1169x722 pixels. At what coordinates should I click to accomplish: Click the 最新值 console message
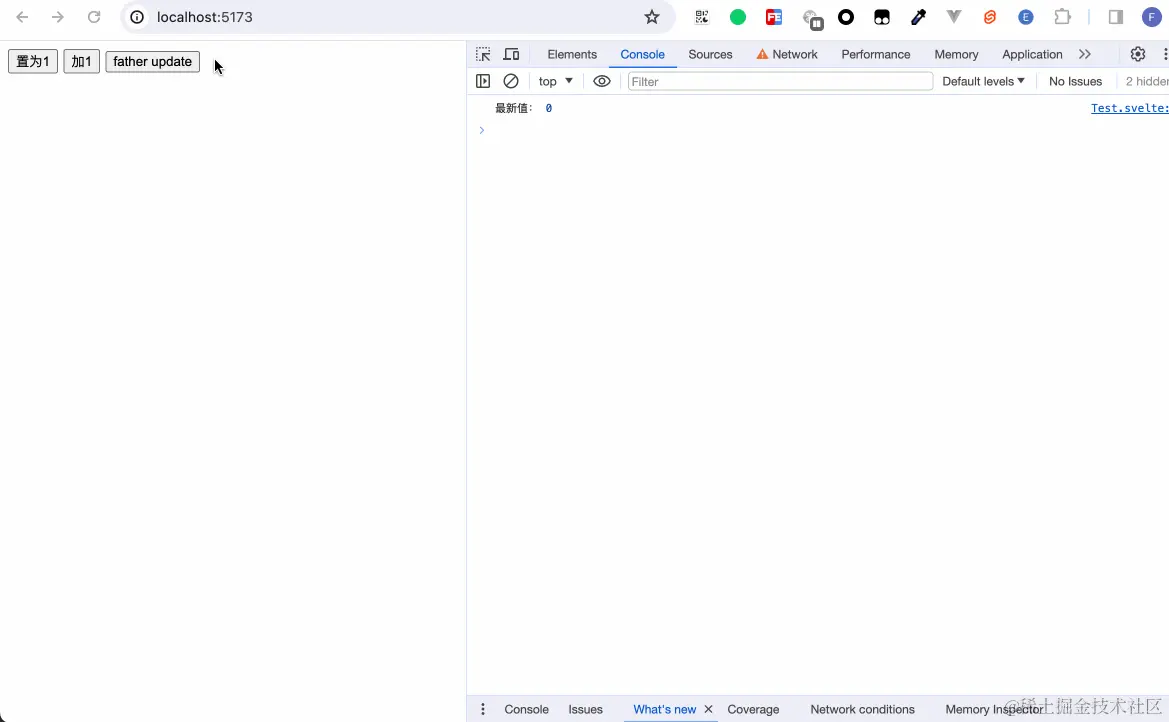click(514, 108)
